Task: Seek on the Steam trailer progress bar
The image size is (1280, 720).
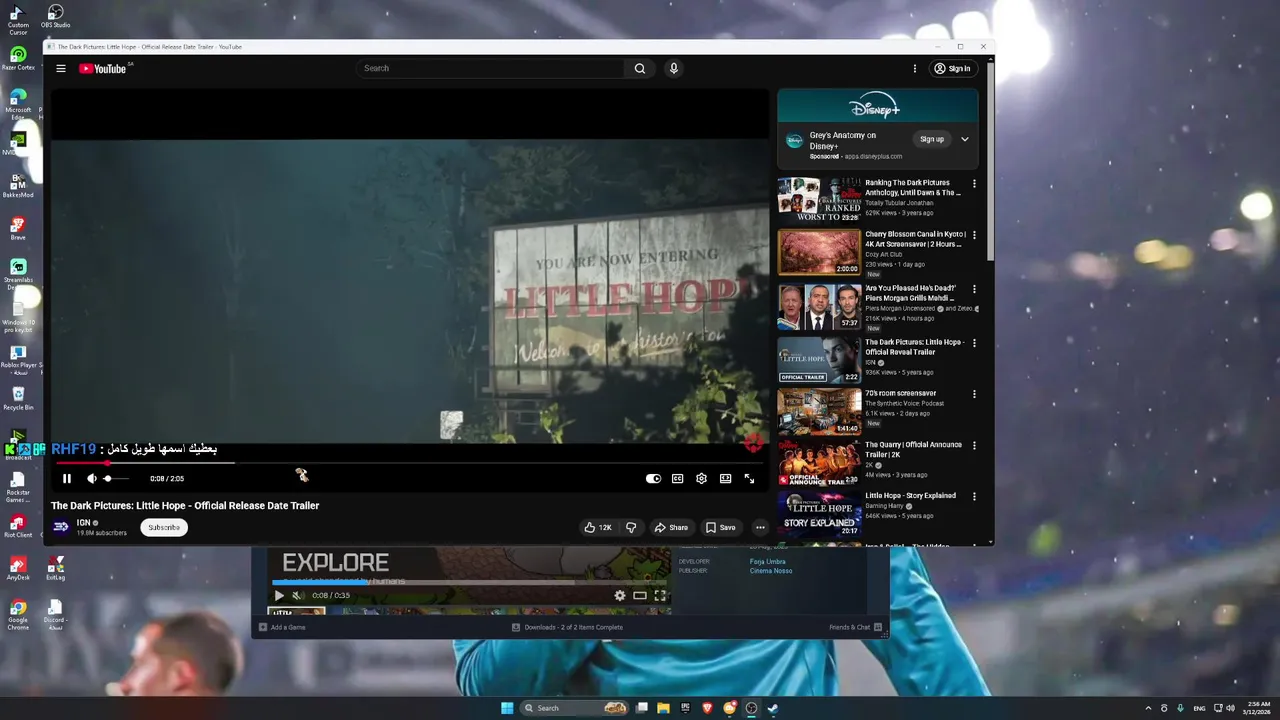Action: 470,581
